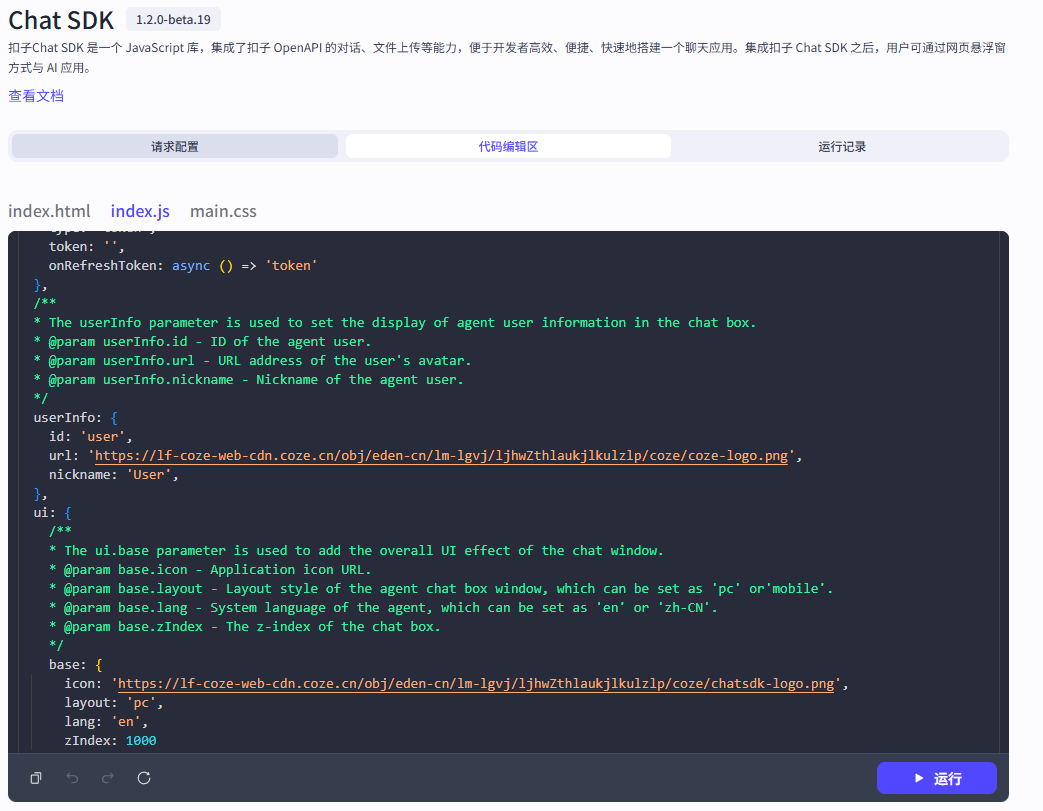Viewport: 1043px width, 811px height.
Task: Open the index.html file tab
Action: [x=49, y=212]
